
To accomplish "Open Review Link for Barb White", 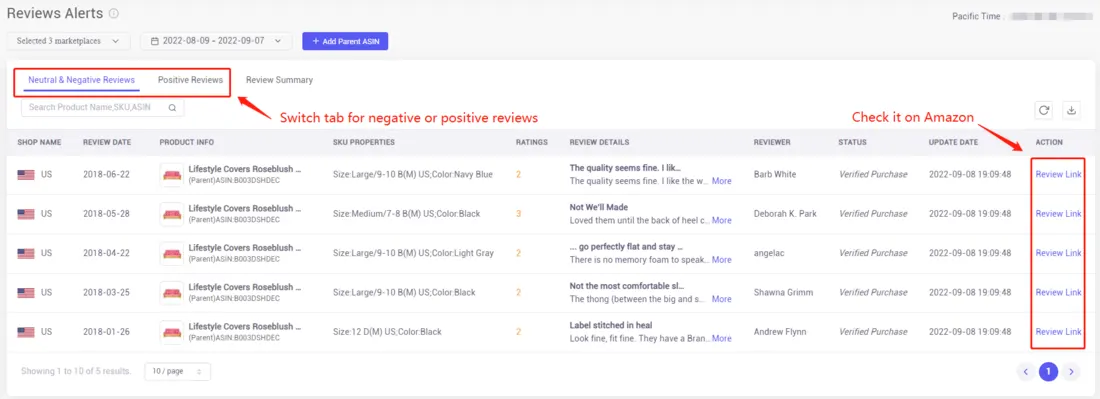I will [1058, 175].
